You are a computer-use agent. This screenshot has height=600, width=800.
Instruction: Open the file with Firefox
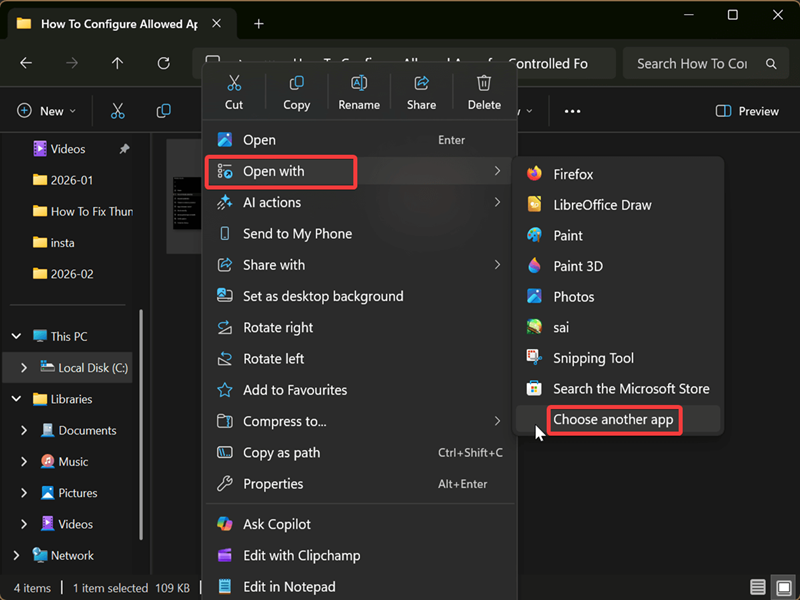tap(573, 174)
